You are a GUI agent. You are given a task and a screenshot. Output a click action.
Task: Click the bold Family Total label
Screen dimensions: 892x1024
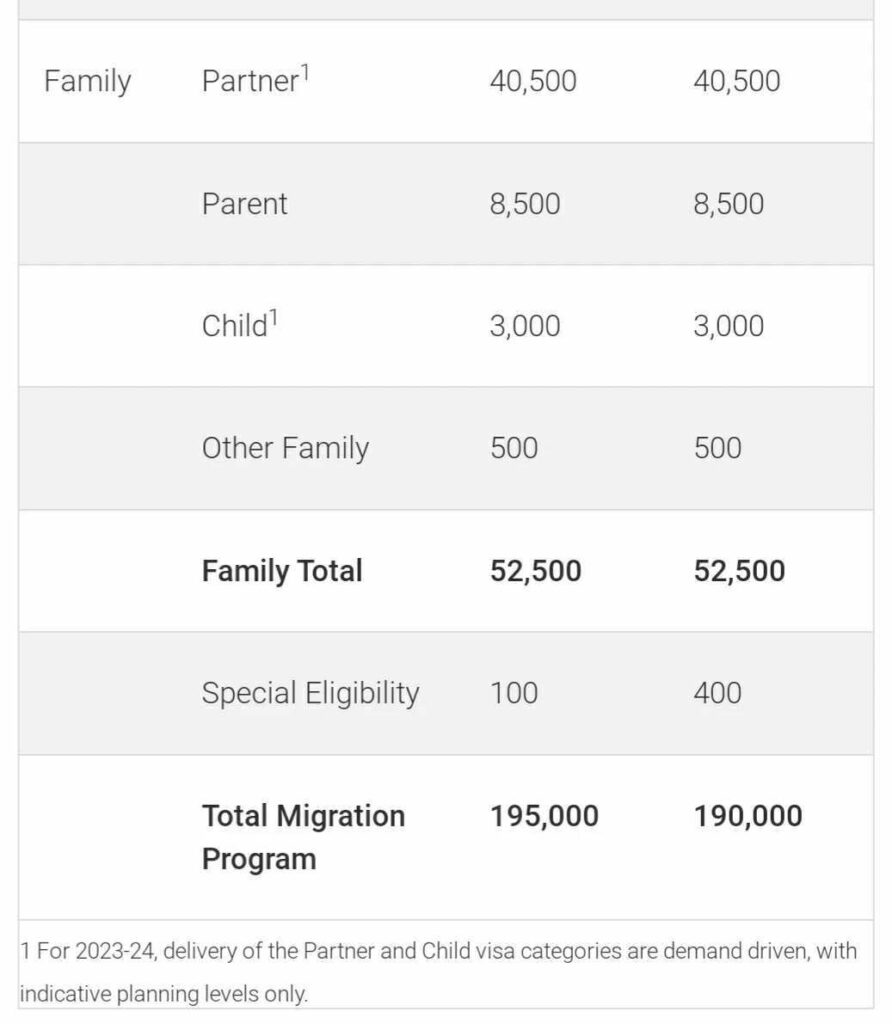tap(282, 571)
